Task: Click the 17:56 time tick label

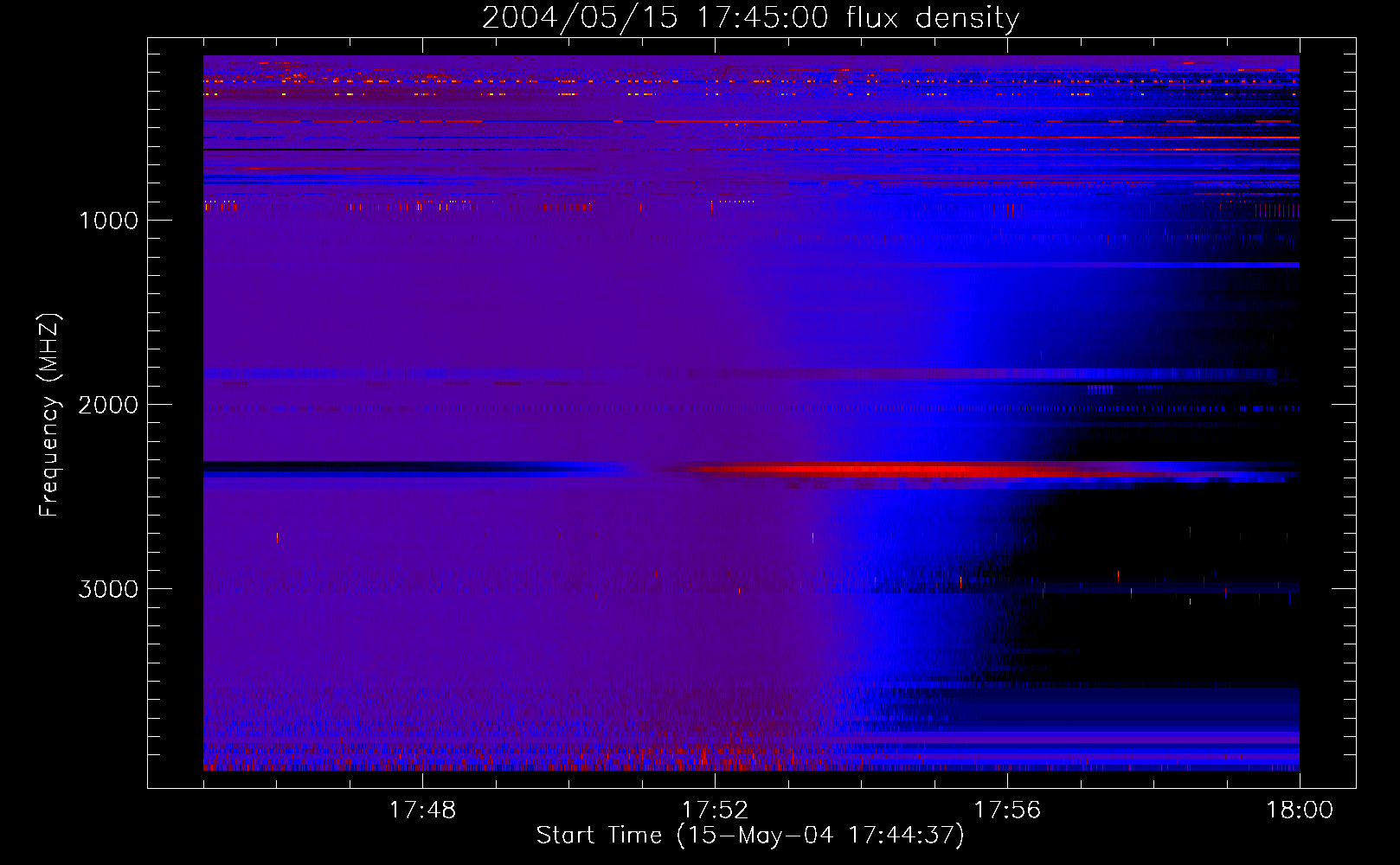Action: [1007, 811]
